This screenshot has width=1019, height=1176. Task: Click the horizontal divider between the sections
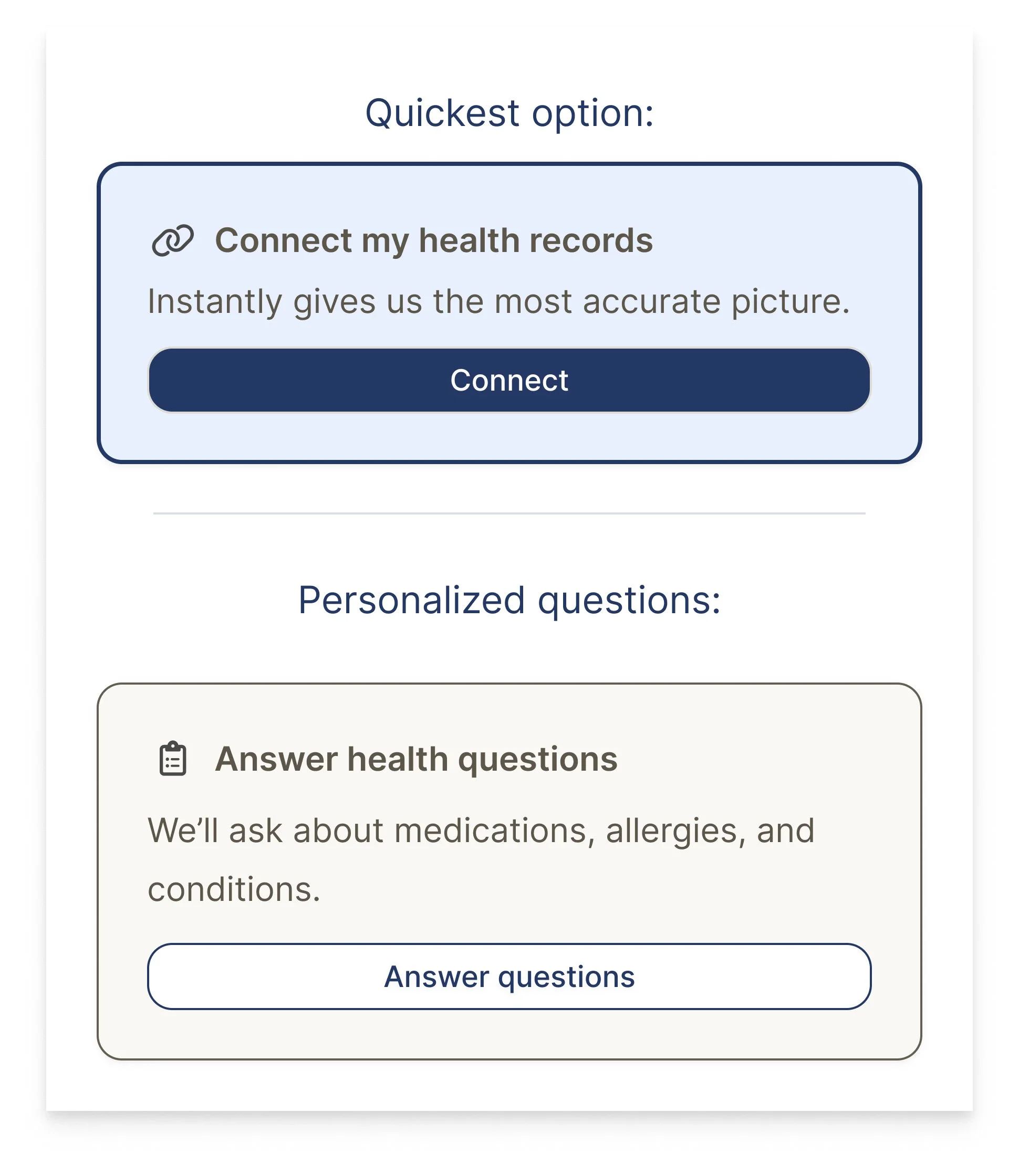(509, 513)
